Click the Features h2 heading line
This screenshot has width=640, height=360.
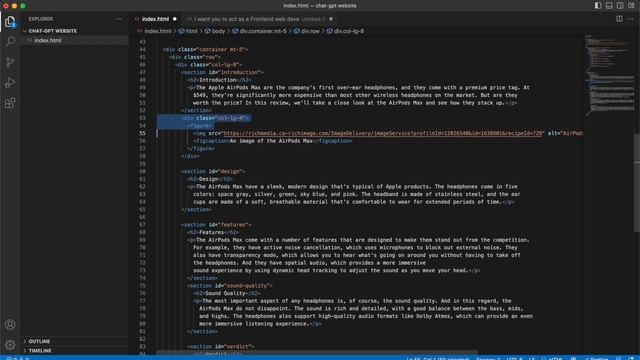[x=213, y=233]
